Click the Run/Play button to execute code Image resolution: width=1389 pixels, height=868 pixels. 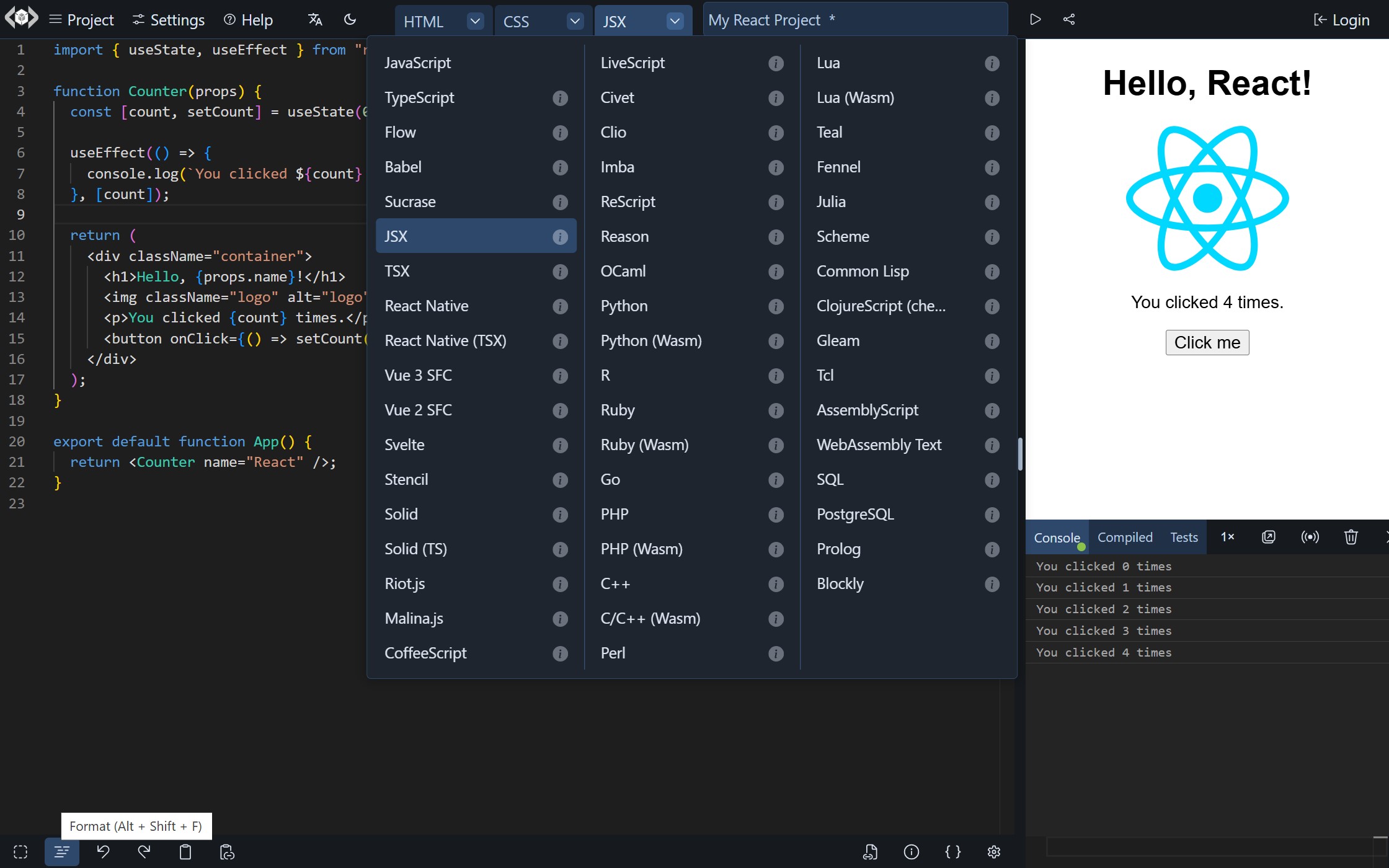tap(1035, 19)
